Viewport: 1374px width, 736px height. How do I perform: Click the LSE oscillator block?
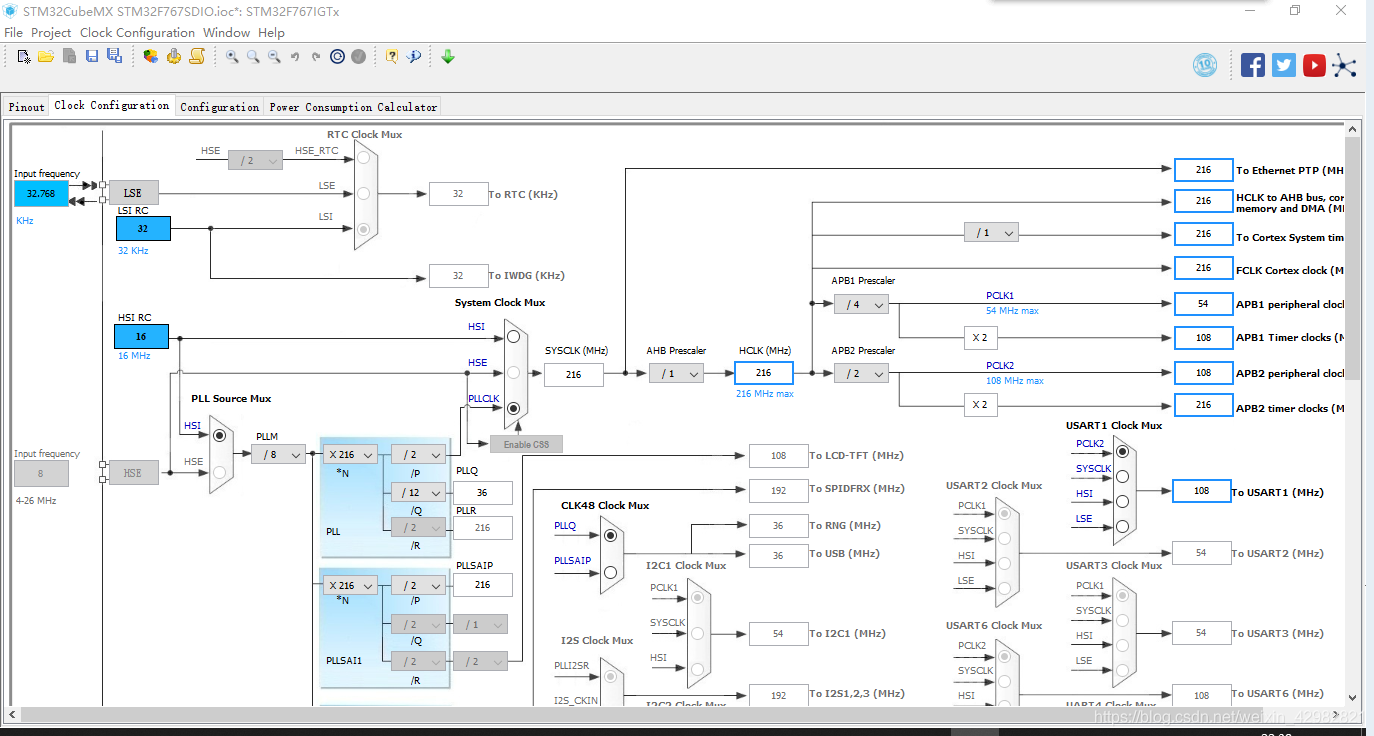tap(133, 193)
